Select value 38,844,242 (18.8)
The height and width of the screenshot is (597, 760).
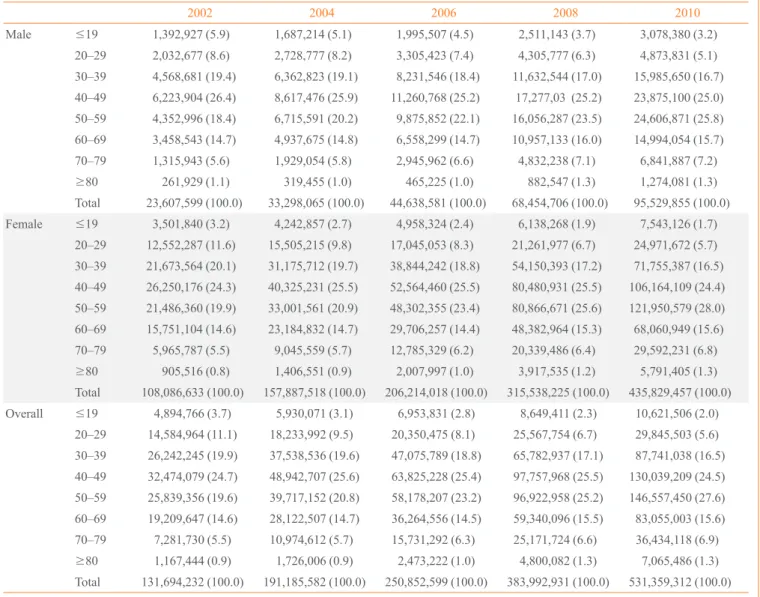[x=435, y=266]
